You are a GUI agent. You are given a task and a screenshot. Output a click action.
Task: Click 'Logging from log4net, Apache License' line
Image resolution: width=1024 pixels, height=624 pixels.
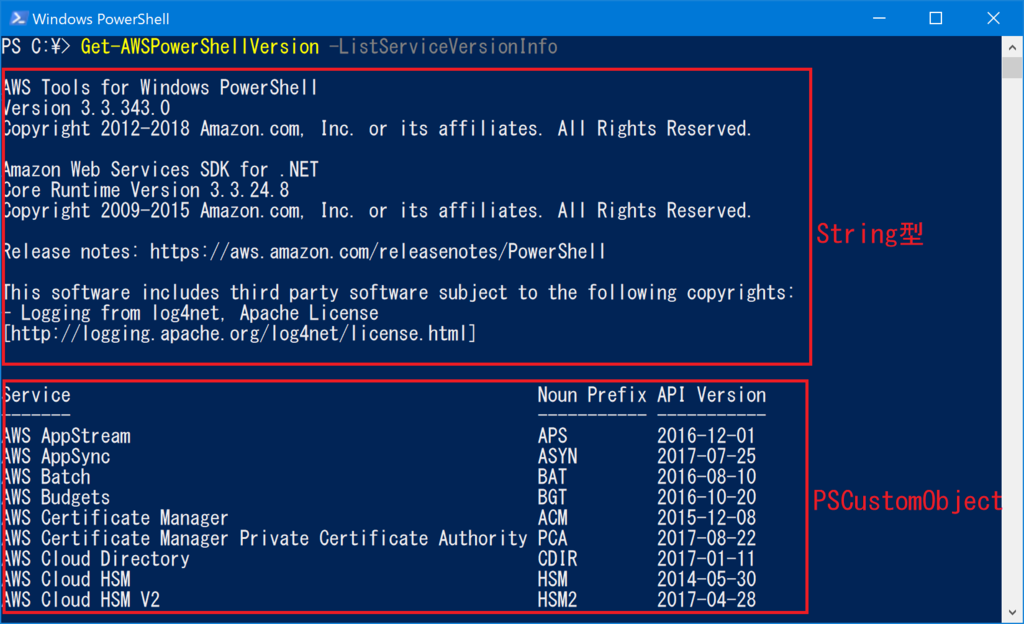tap(190, 313)
